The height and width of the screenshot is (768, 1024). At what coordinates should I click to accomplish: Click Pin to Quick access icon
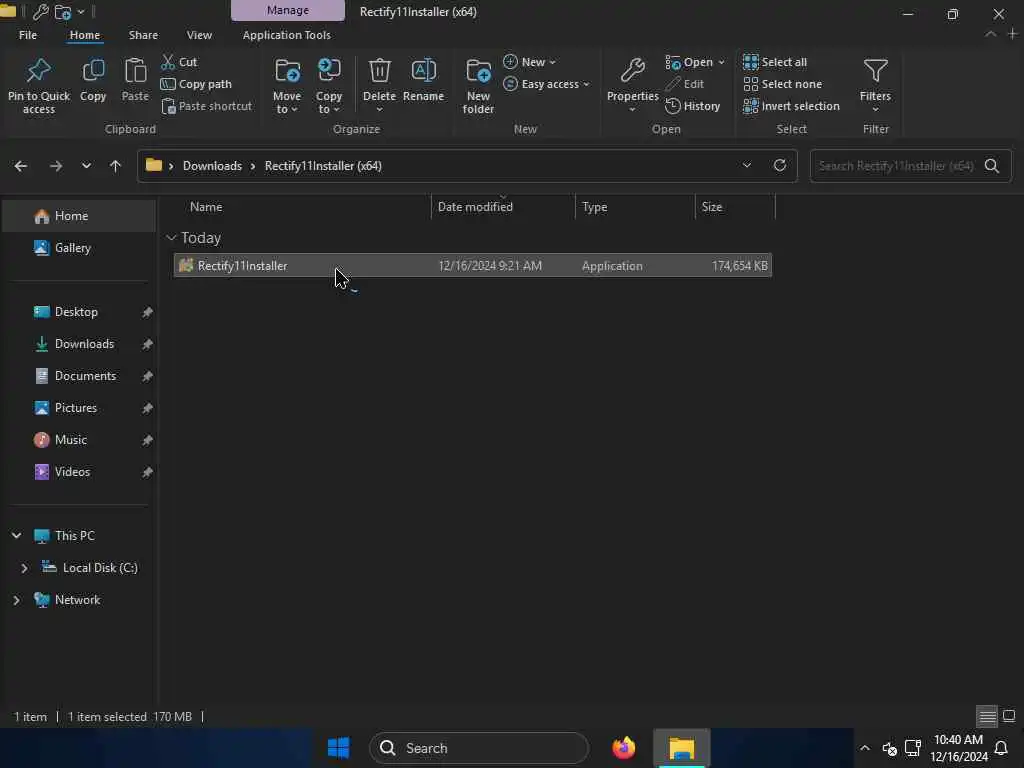point(39,71)
